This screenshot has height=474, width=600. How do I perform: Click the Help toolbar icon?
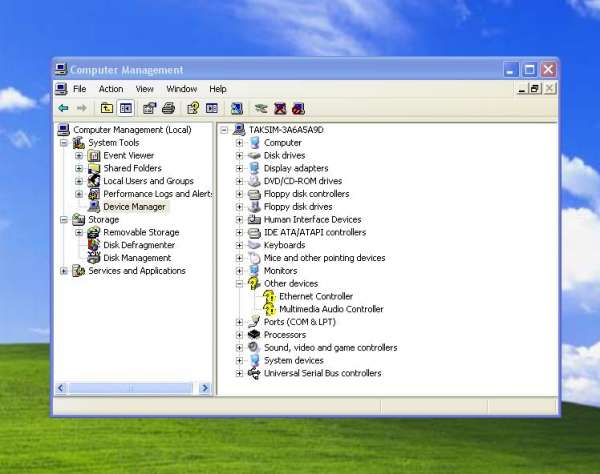[193, 108]
